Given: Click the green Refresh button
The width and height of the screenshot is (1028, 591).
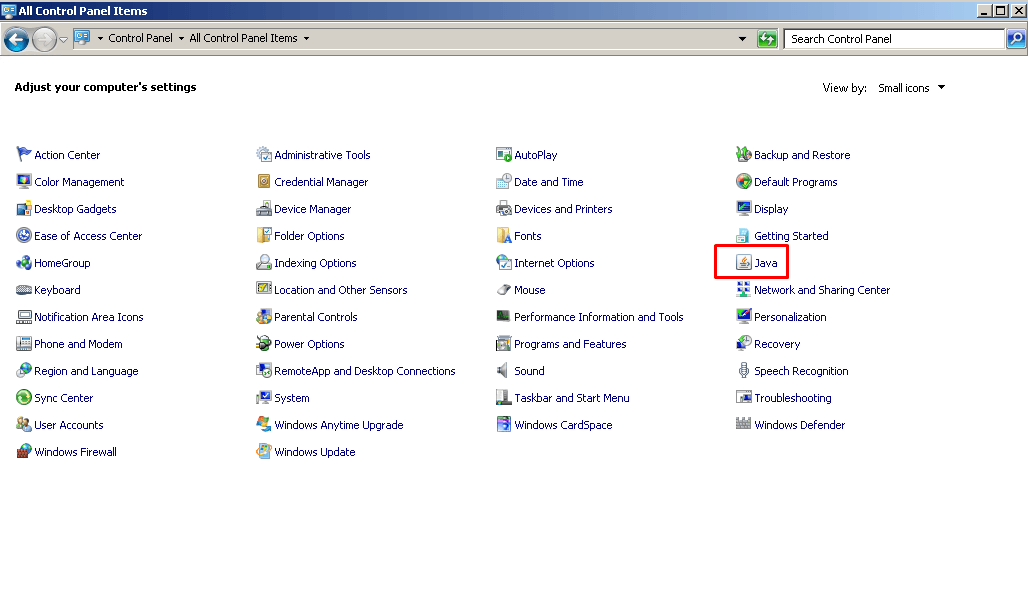Looking at the screenshot, I should [x=766, y=39].
